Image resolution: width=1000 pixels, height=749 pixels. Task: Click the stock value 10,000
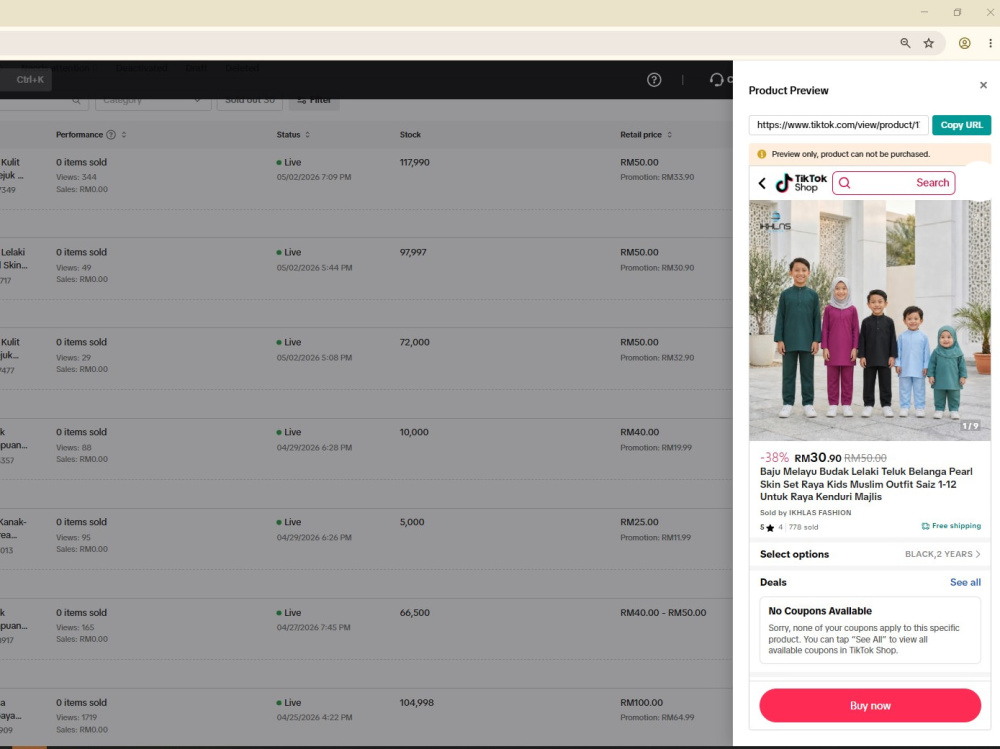click(x=414, y=432)
